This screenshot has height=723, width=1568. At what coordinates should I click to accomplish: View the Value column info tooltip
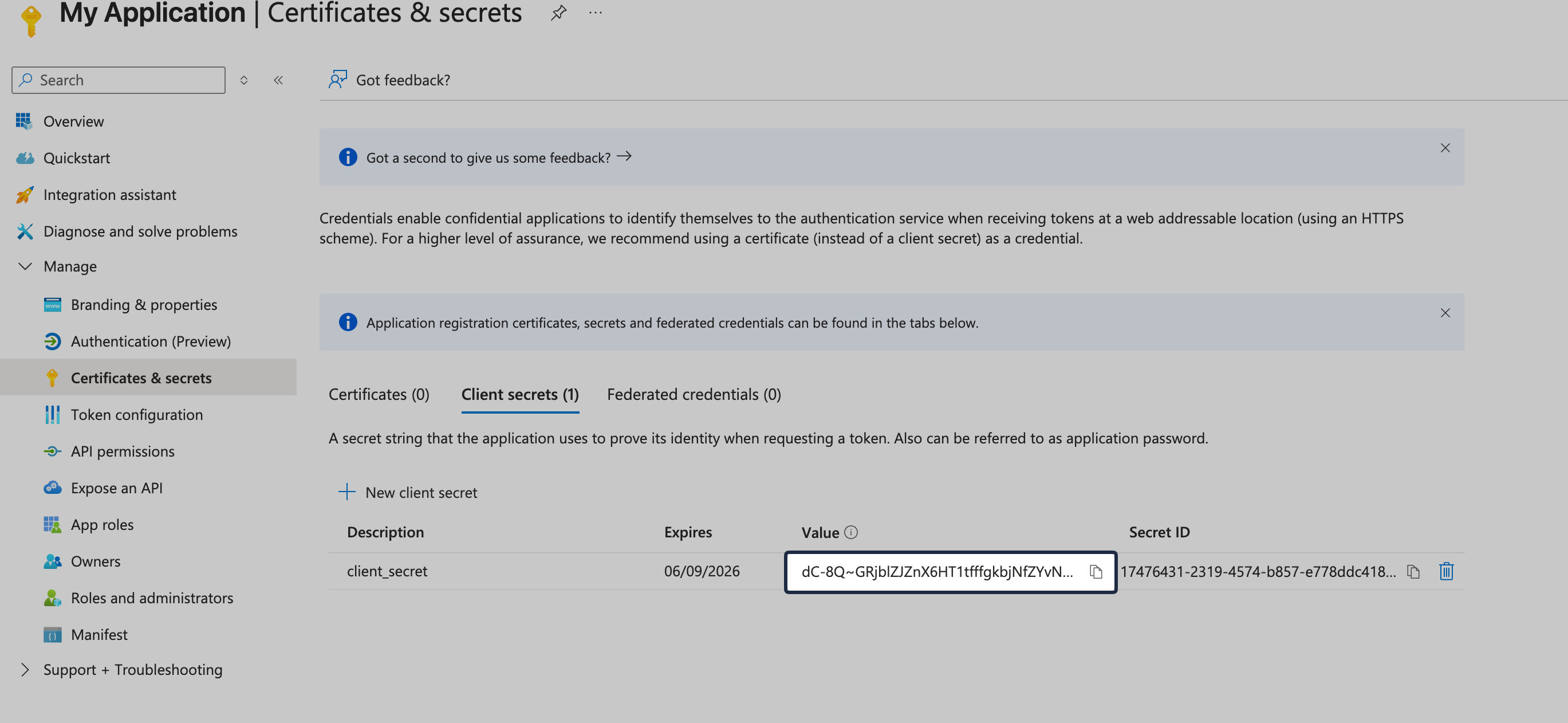(852, 531)
